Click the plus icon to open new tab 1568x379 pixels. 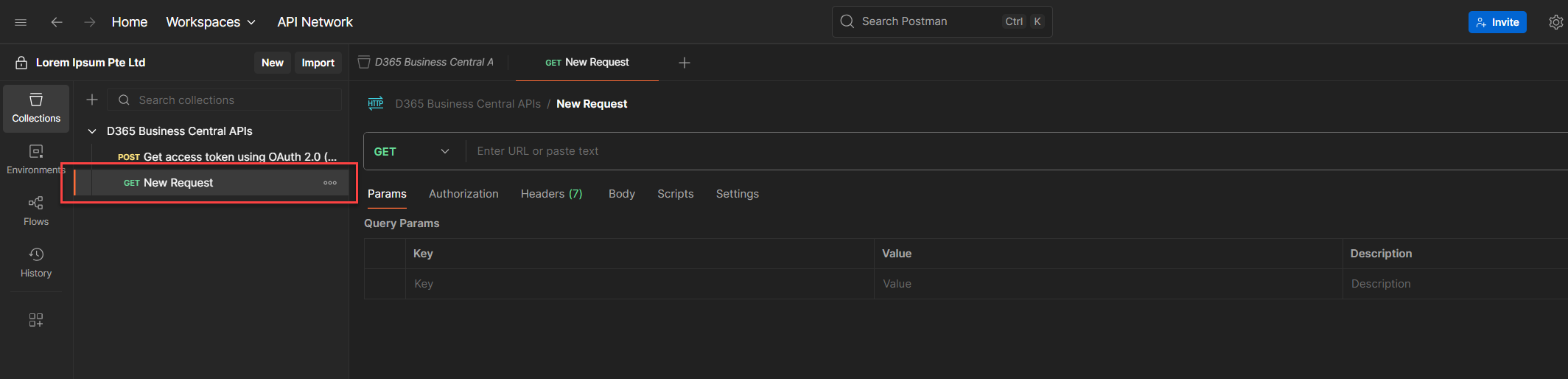click(685, 63)
